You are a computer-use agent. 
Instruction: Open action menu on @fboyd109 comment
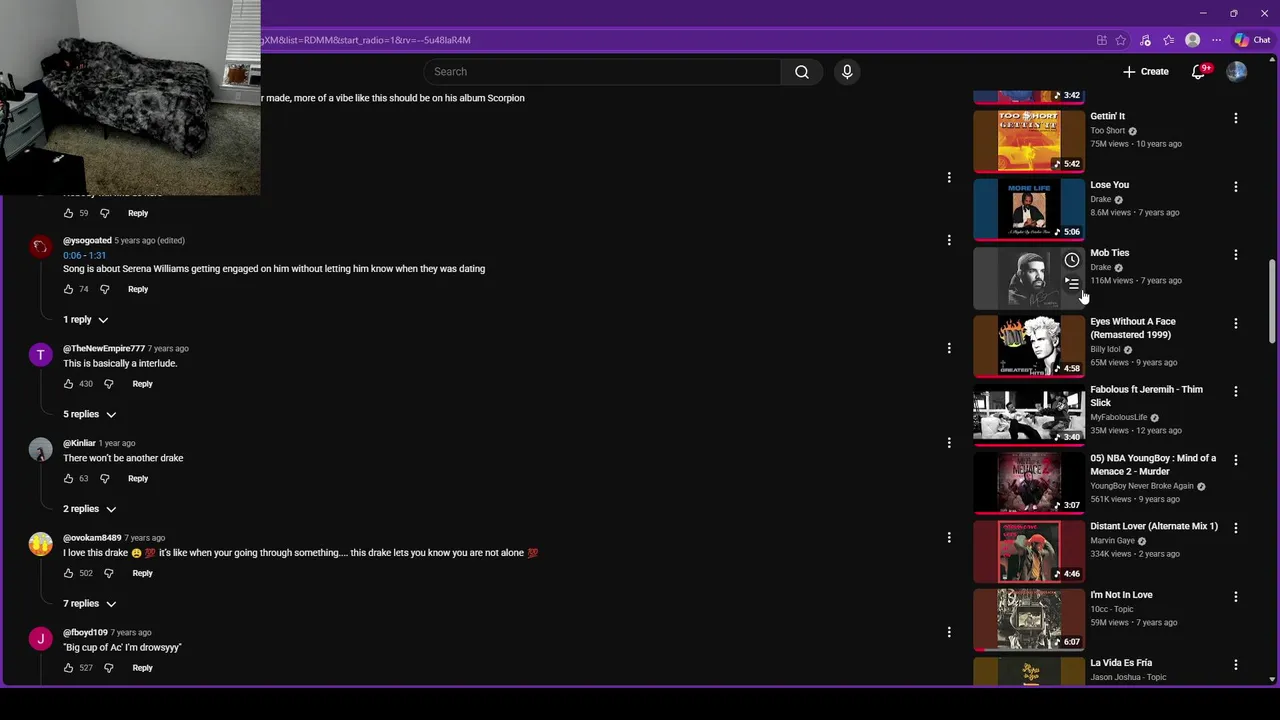pyautogui.click(x=949, y=632)
